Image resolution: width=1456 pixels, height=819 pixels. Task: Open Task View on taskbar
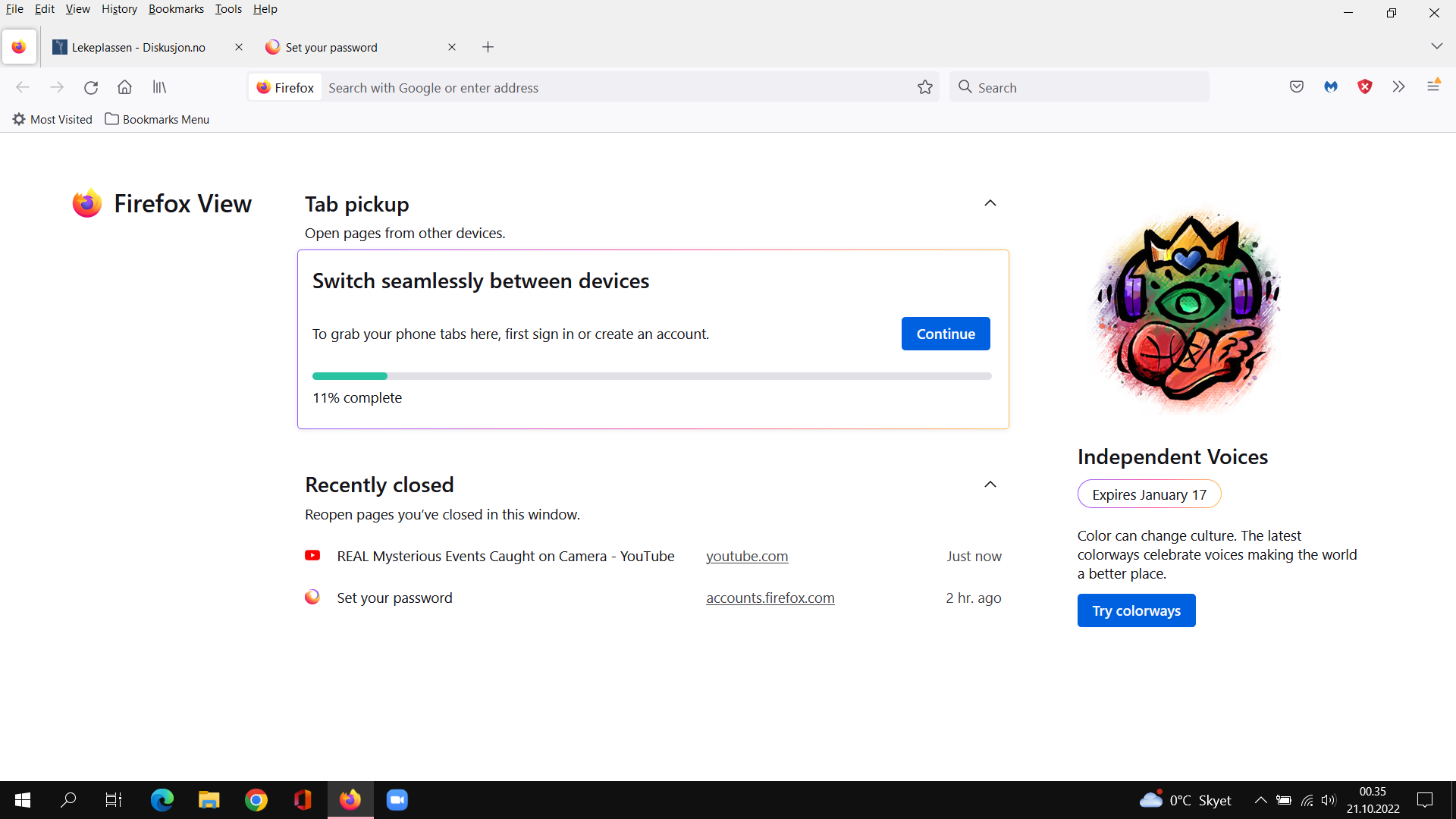tap(114, 800)
